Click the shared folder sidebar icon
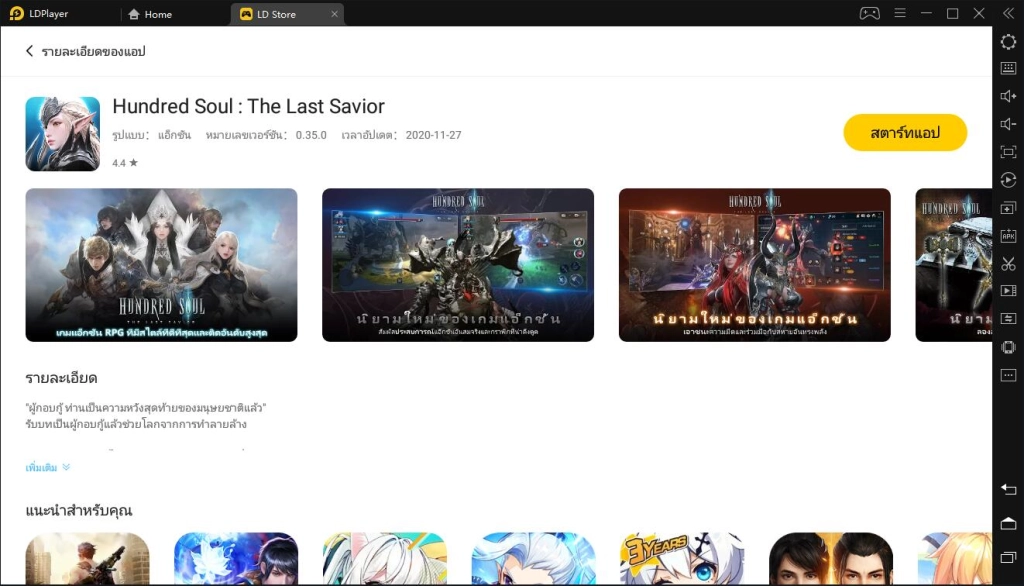1024x586 pixels. [x=1008, y=319]
